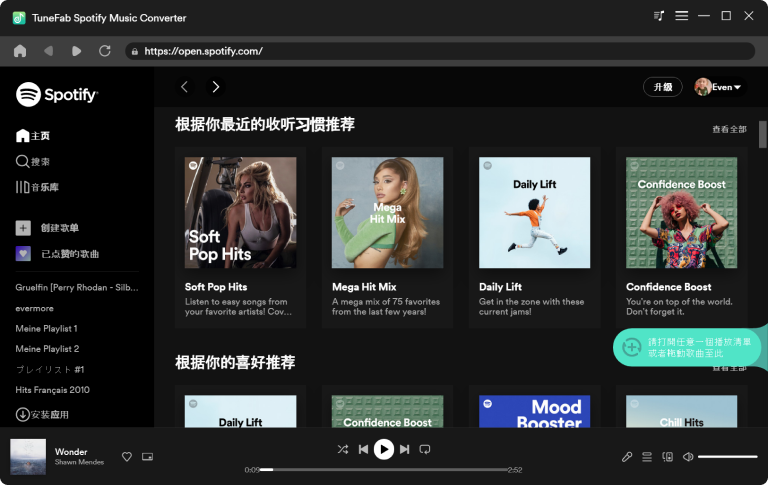Like the current song with heart icon
Image resolution: width=768 pixels, height=485 pixels.
pos(127,457)
